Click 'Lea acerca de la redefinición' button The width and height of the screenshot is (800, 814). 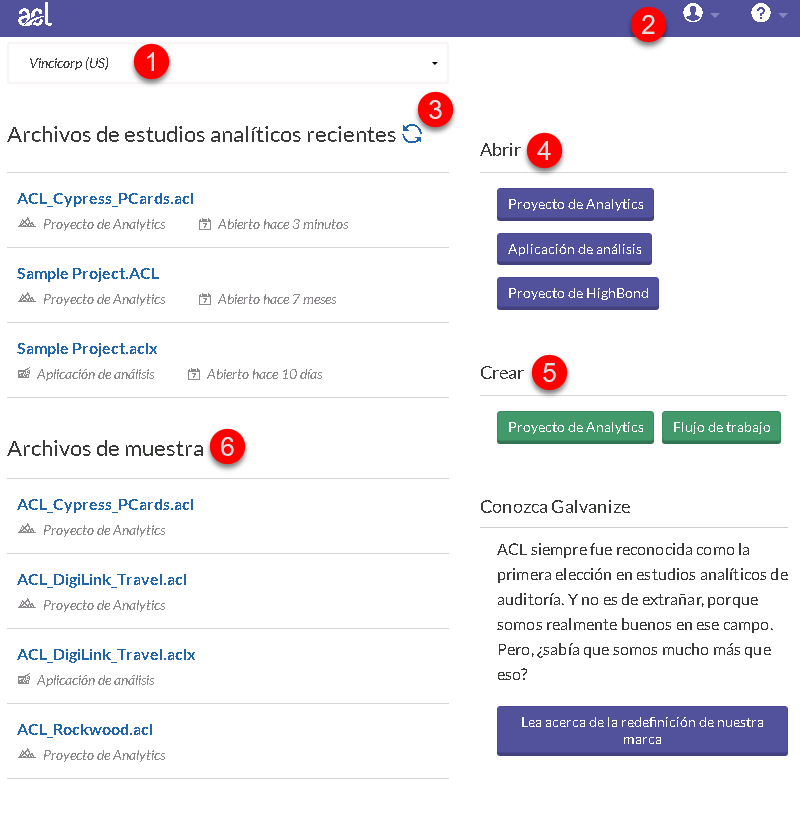click(642, 731)
